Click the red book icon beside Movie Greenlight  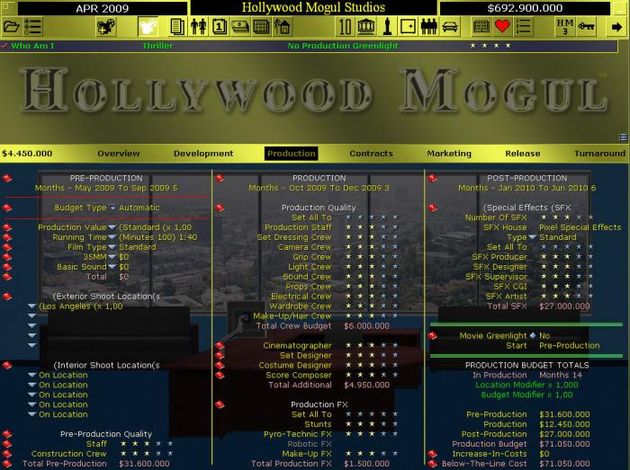click(x=432, y=335)
